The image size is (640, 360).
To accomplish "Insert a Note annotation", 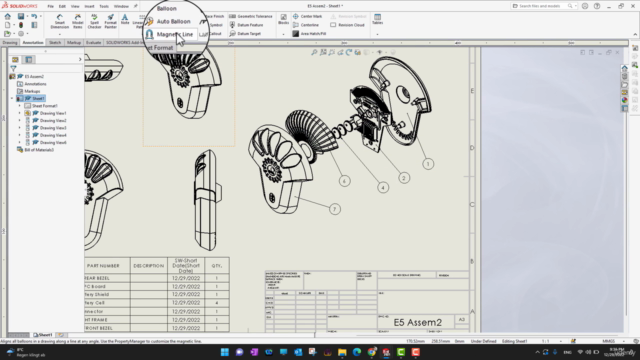I will pos(125,19).
